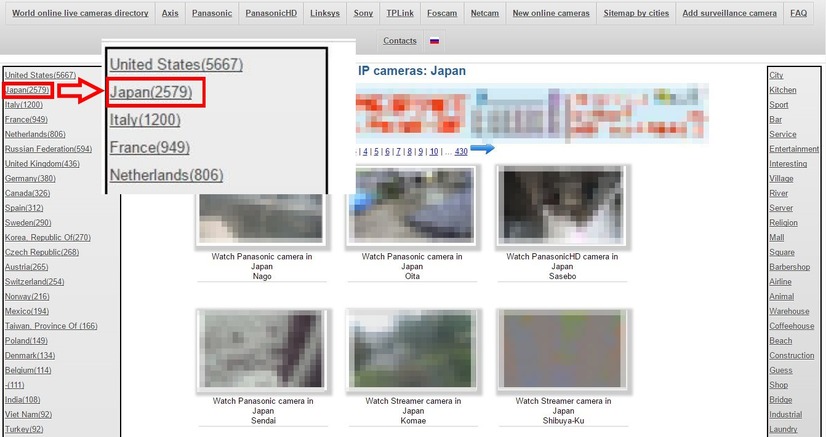The height and width of the screenshot is (437, 826).
Task: Filter cameras by Entertainment category
Action: 794,149
